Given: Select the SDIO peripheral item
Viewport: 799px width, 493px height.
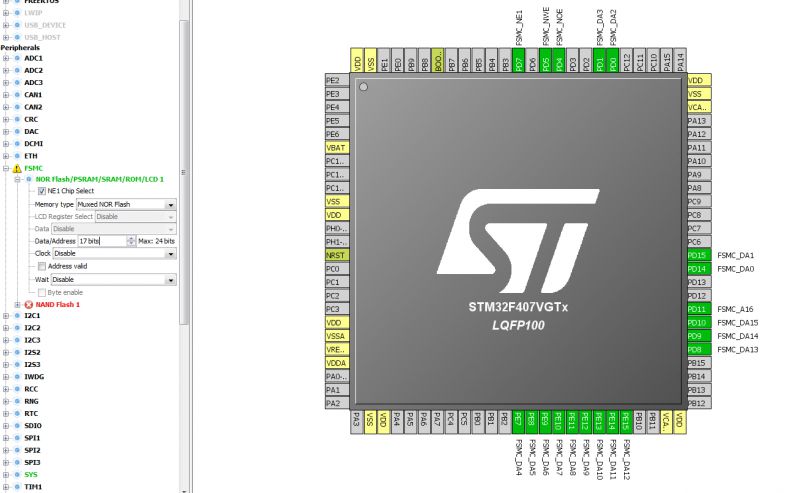Looking at the screenshot, I should point(33,426).
